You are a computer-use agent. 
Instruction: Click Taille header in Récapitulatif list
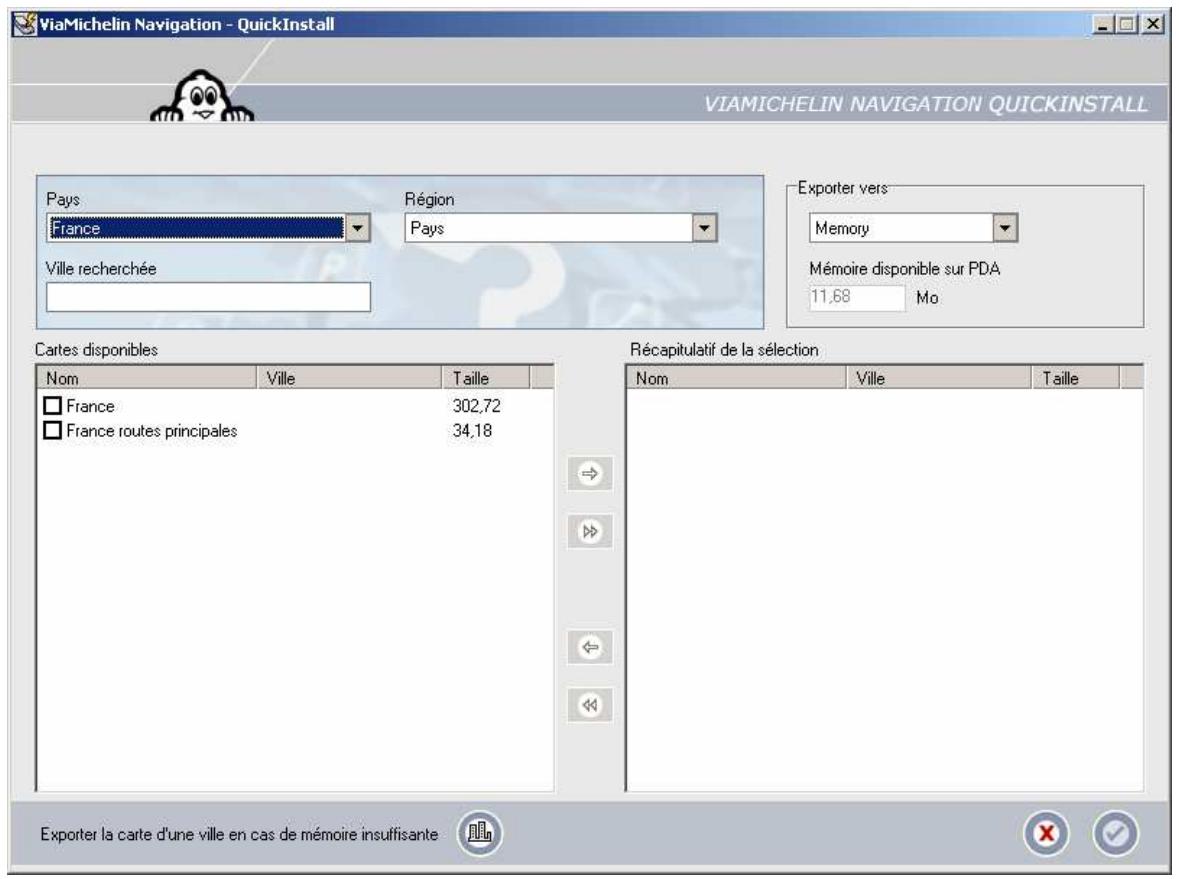pyautogui.click(x=1076, y=378)
